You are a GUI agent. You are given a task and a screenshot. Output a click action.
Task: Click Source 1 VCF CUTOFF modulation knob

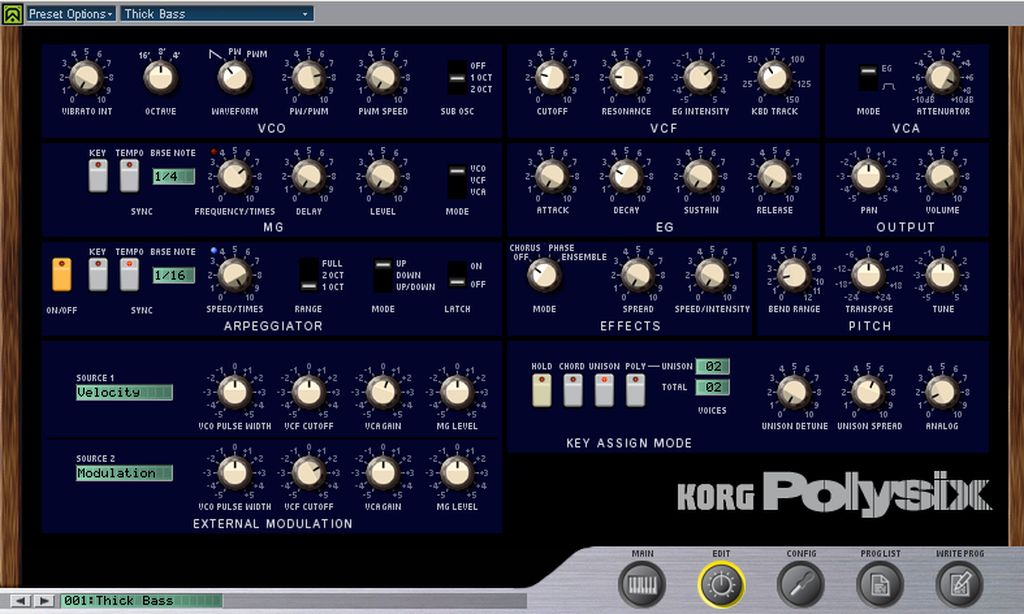click(x=308, y=392)
